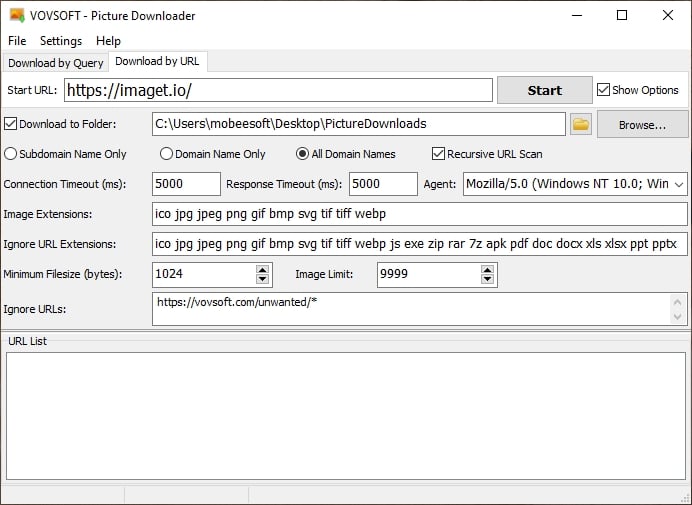Viewport: 692px width, 505px height.
Task: Click the Start URL input field
Action: [278, 90]
